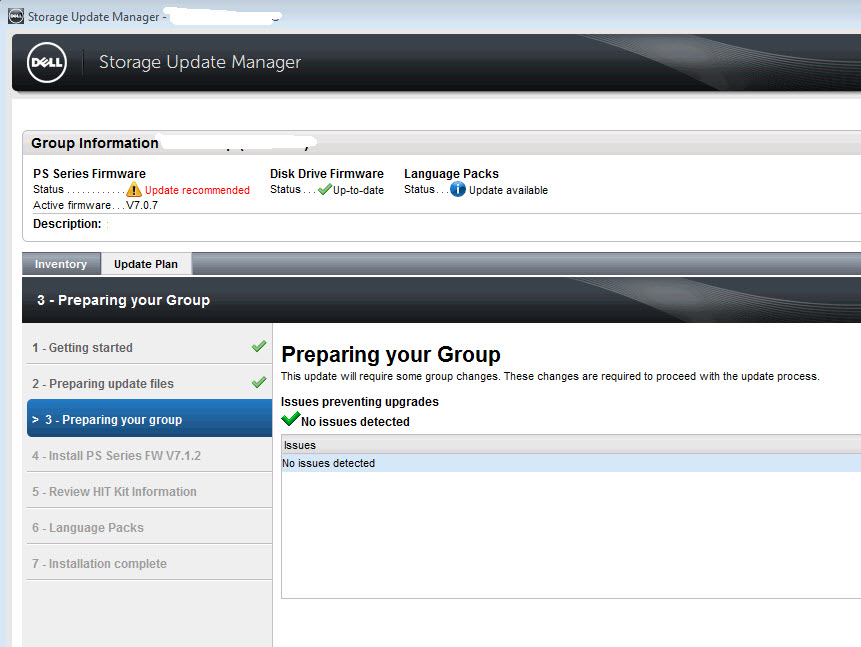Click the 'Update recommended' status text

197,190
